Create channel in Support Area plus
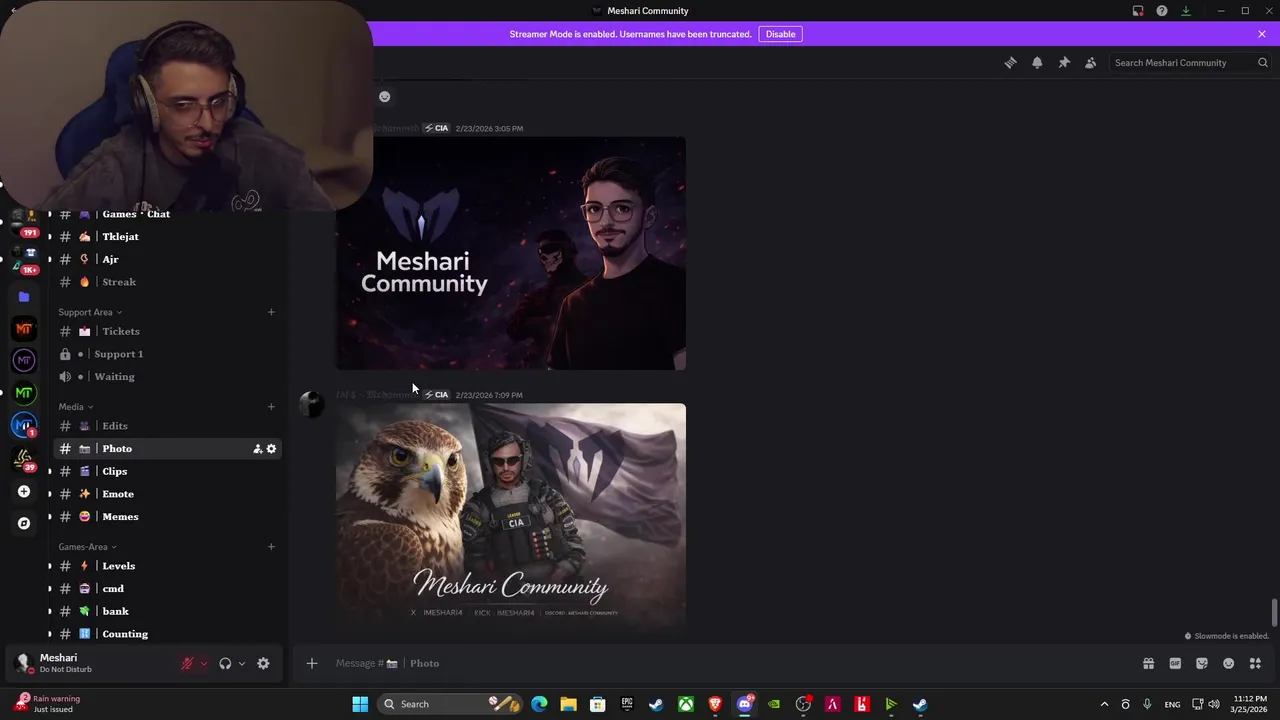This screenshot has width=1280, height=720. pyautogui.click(x=271, y=312)
